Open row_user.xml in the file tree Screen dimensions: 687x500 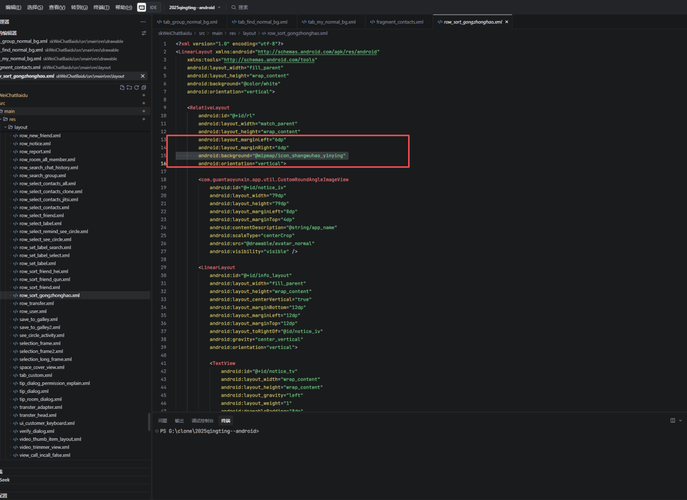[x=33, y=311]
